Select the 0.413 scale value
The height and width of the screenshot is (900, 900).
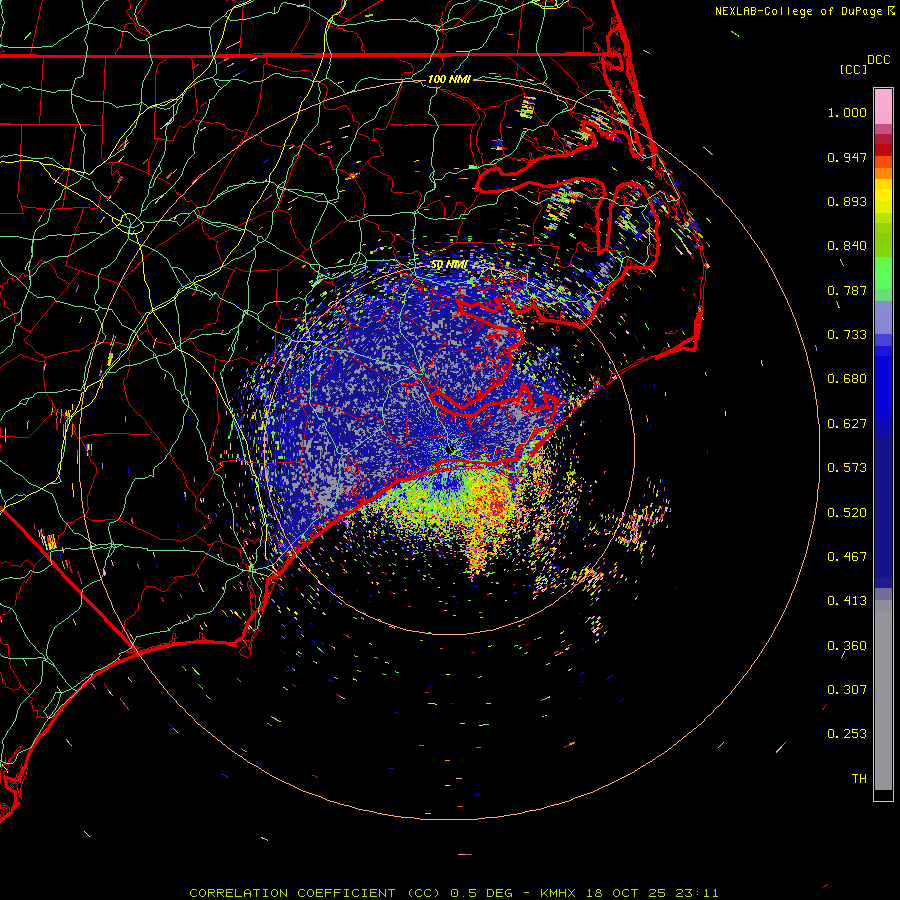[x=847, y=601]
